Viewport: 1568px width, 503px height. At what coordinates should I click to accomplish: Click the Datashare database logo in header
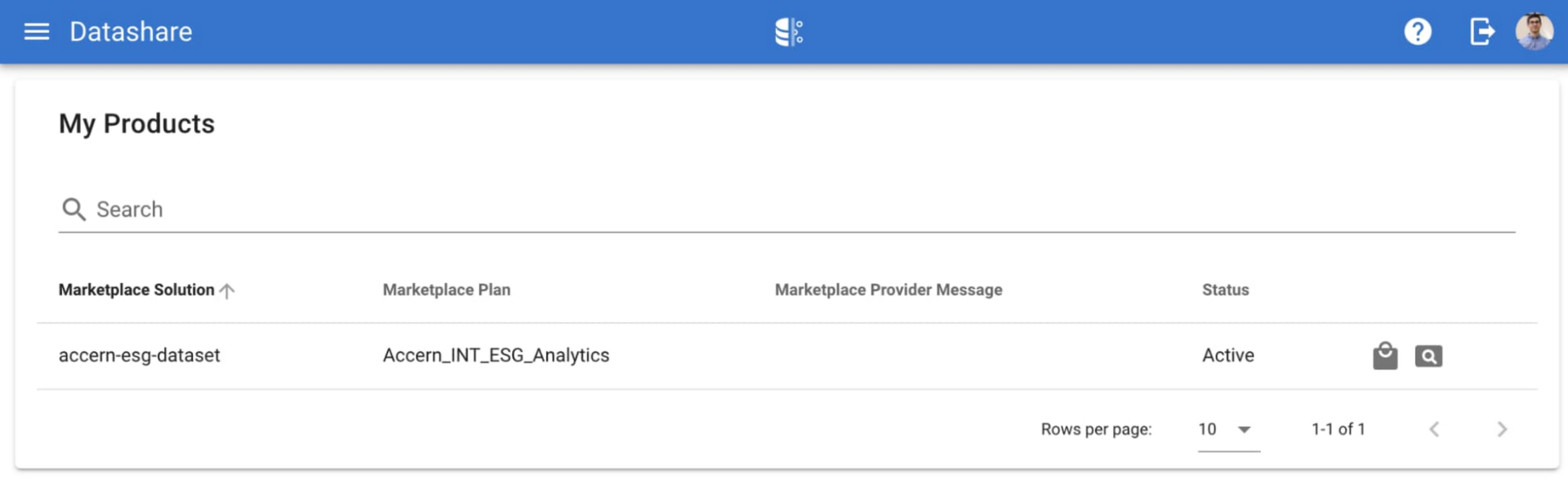tap(788, 33)
